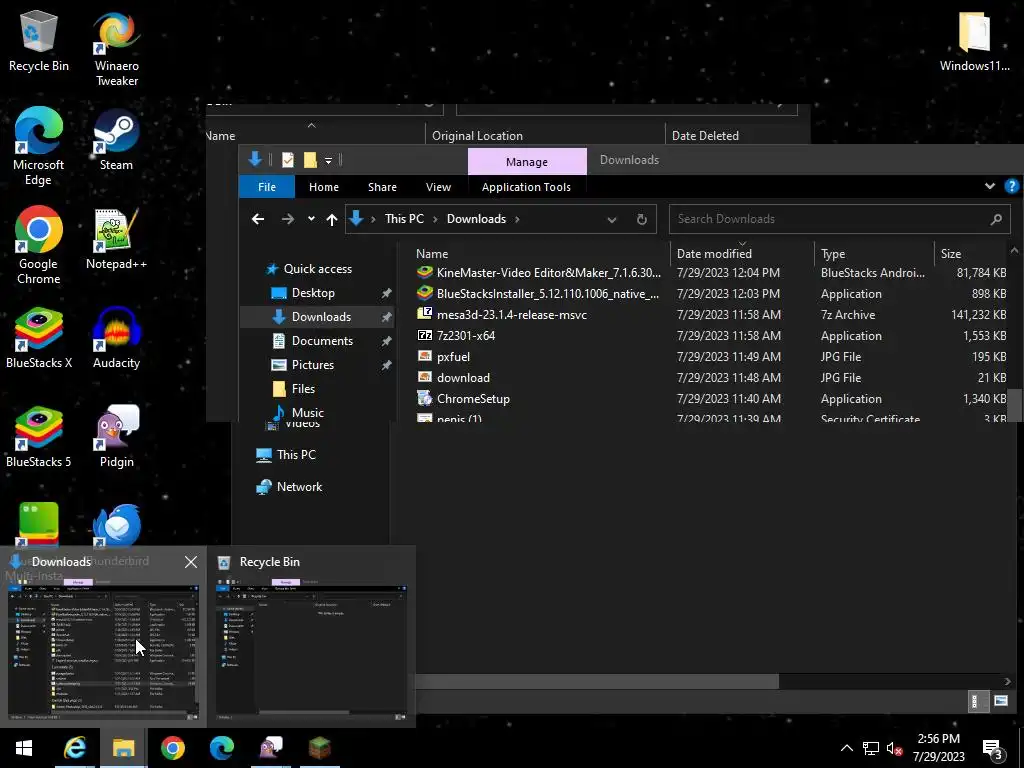Screen dimensions: 1024x768
Task: Open the Customize Quick Access Toolbar dropdown
Action: 328,160
